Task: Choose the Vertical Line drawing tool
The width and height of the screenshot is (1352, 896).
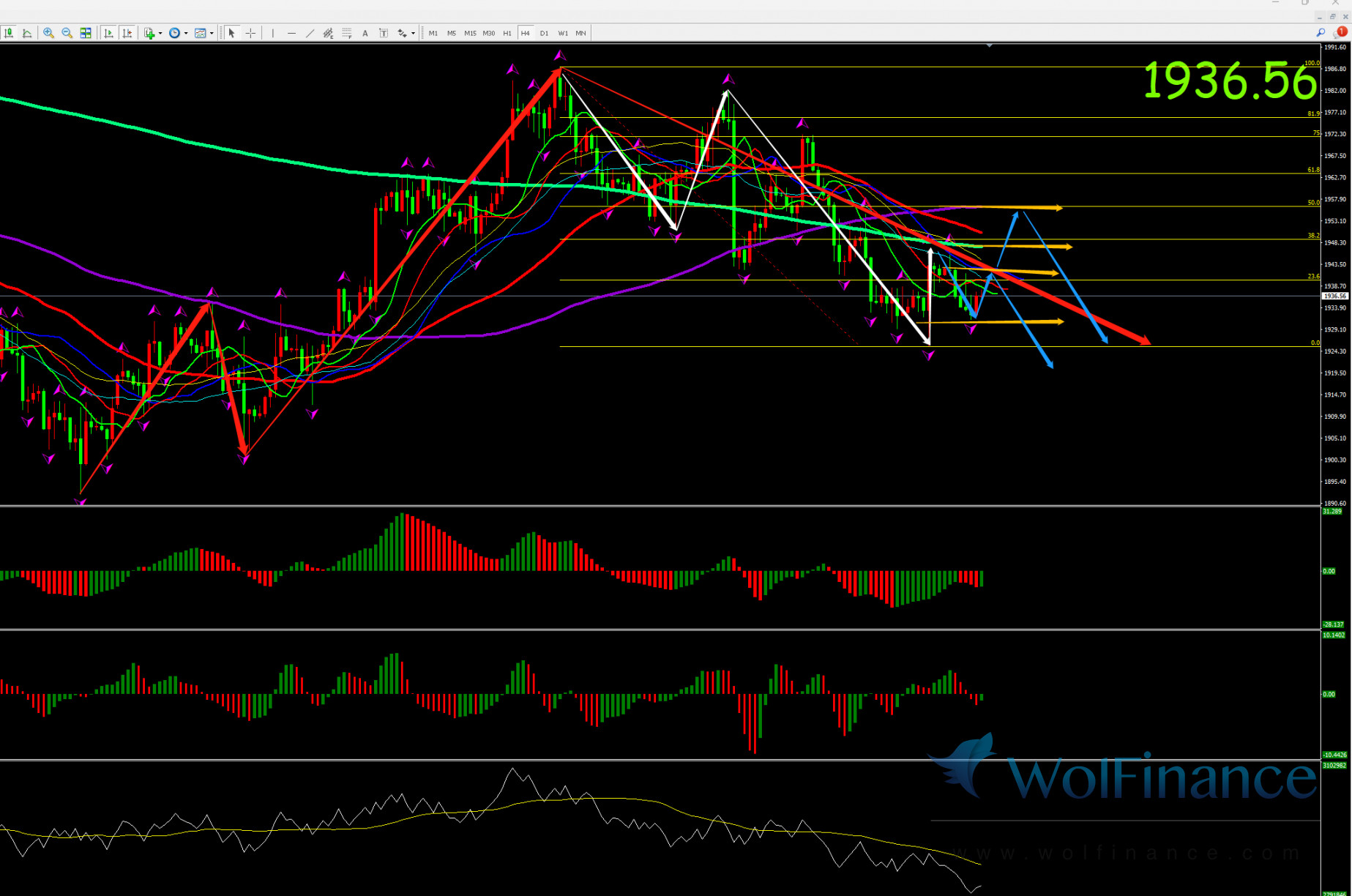Action: click(x=273, y=33)
